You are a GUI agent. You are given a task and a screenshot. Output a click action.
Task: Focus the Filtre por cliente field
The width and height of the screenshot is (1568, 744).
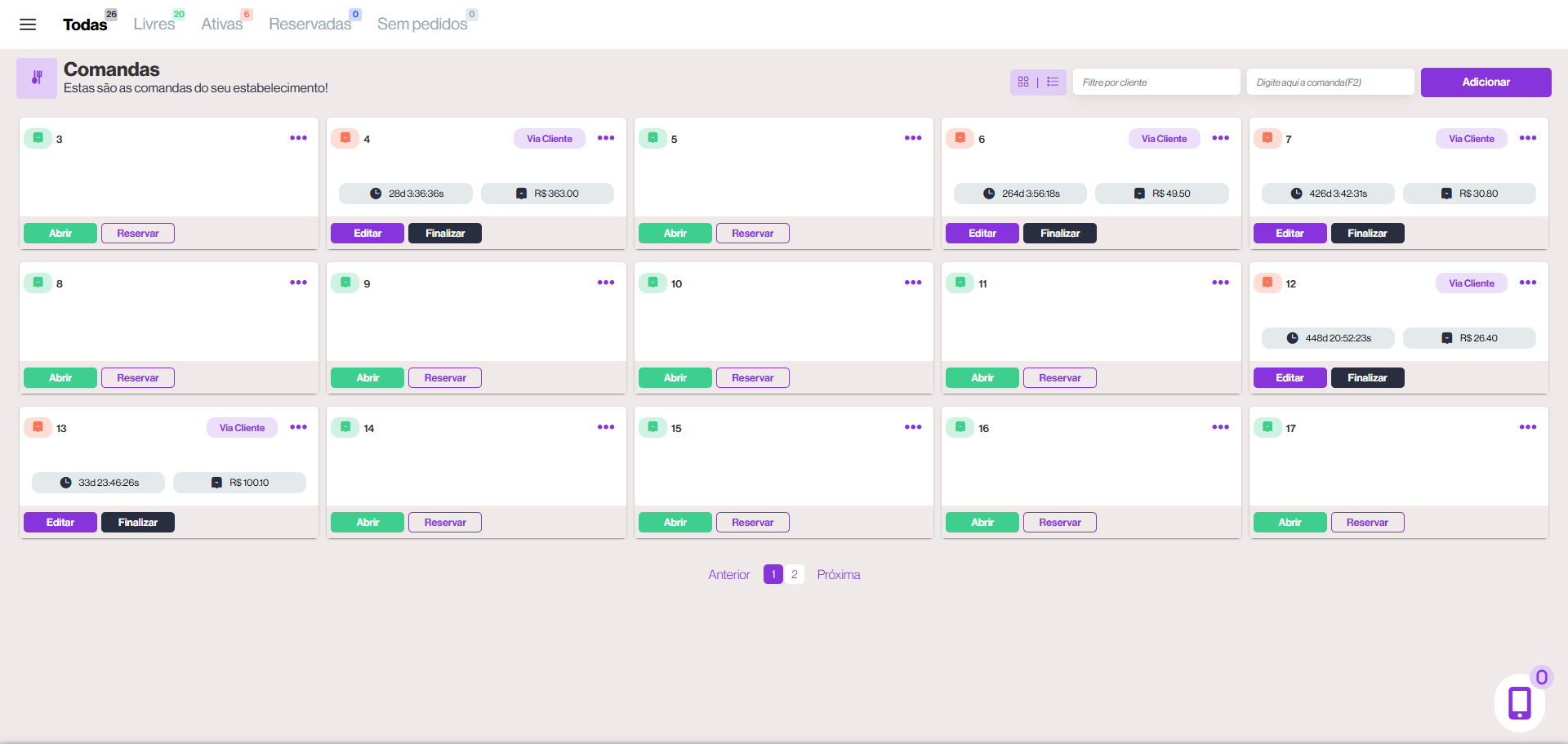pyautogui.click(x=1156, y=82)
